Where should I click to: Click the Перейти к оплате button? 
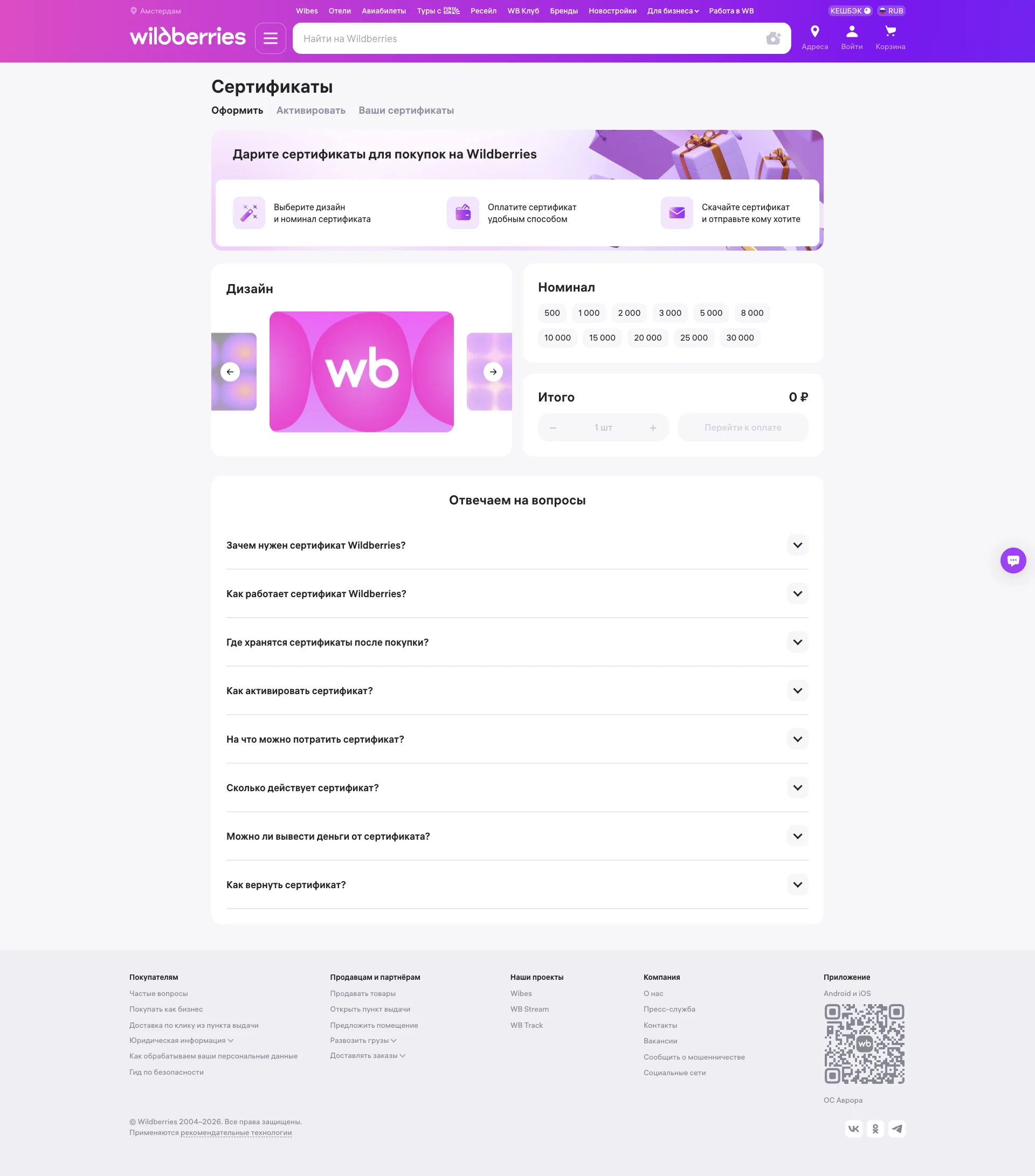(x=743, y=427)
